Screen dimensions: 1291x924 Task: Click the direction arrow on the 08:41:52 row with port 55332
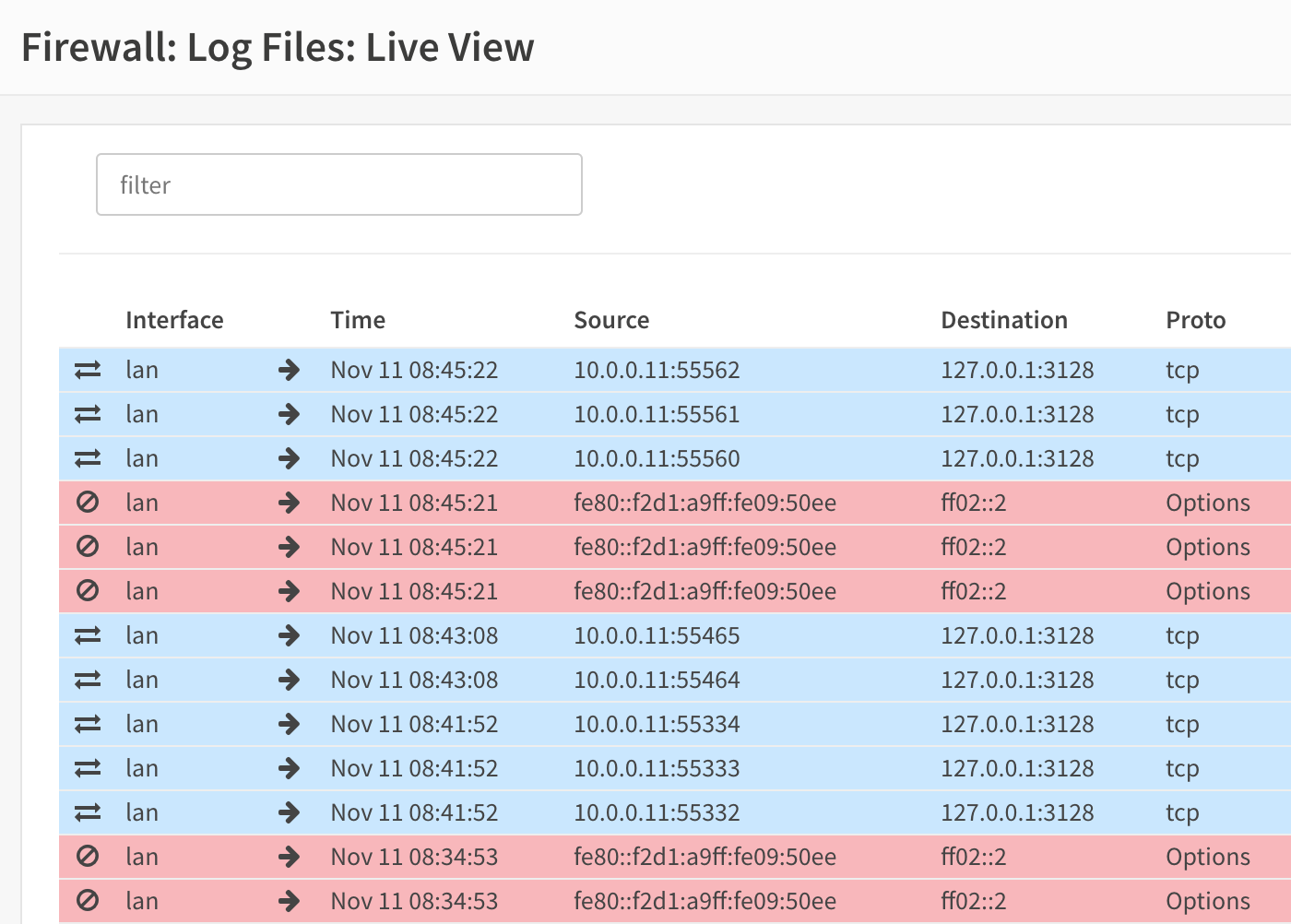point(289,812)
